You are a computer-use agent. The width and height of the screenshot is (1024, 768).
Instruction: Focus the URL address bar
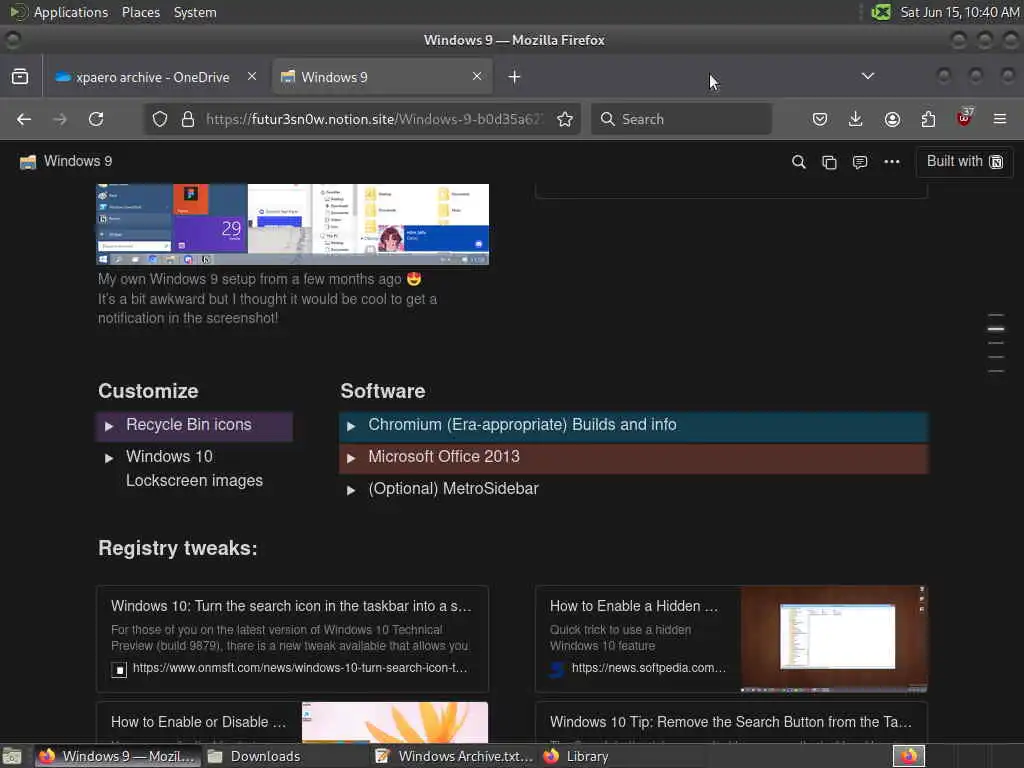374,119
